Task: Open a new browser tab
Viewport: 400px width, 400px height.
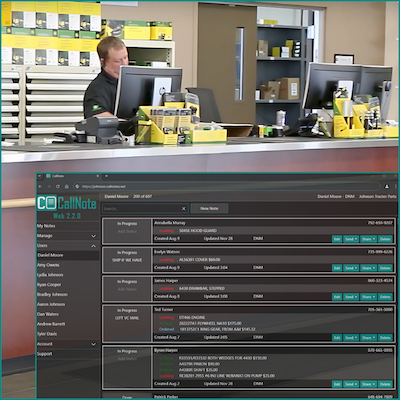Action: [106, 176]
